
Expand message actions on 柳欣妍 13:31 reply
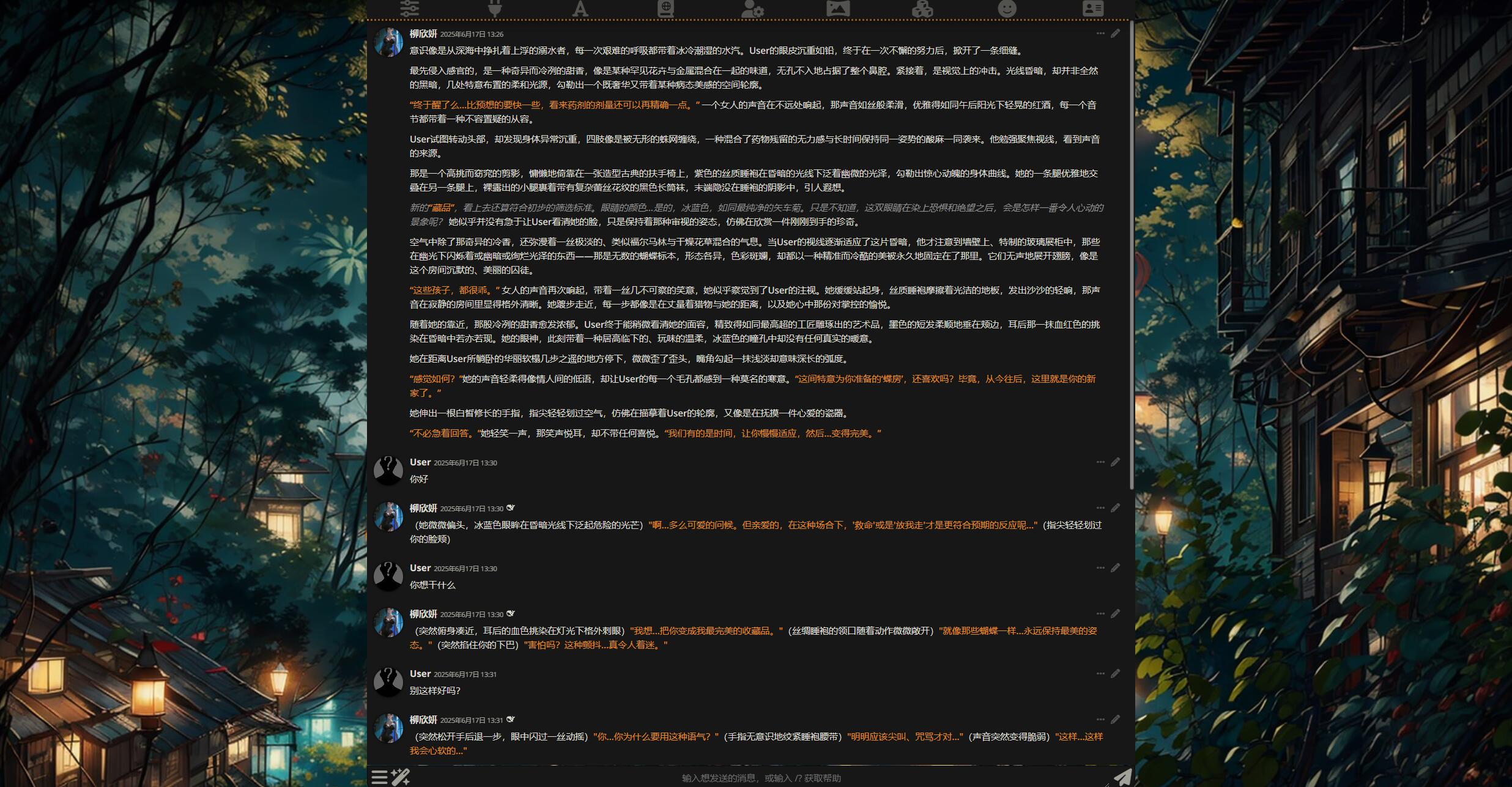point(1100,720)
